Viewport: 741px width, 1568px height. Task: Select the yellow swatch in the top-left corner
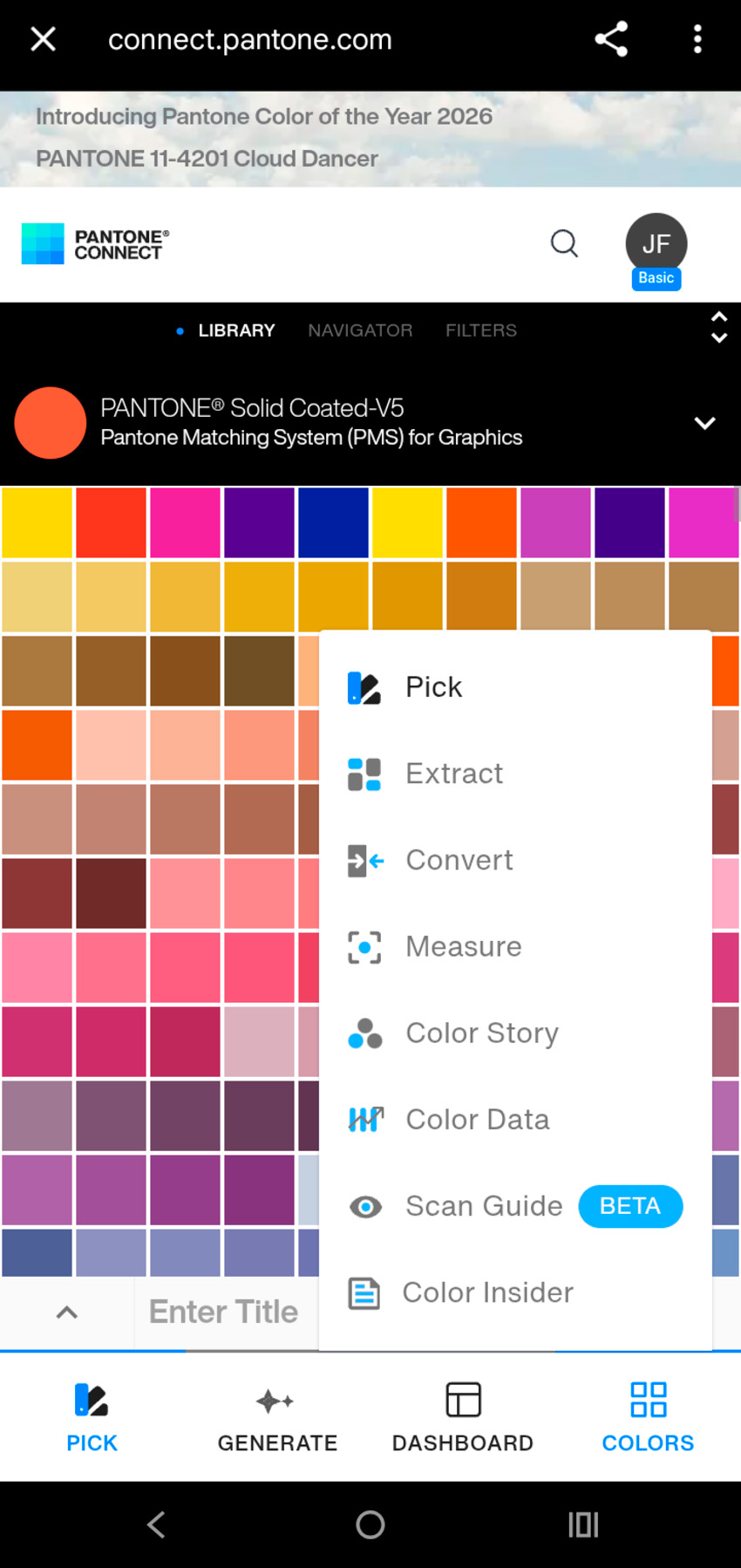[x=37, y=522]
